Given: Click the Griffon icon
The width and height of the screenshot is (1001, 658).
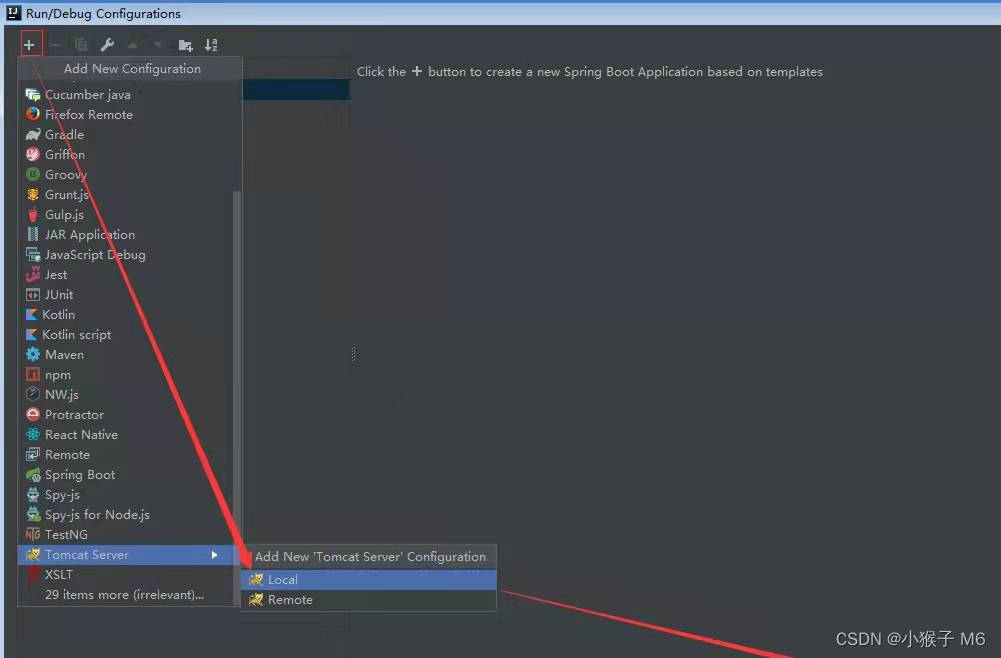Looking at the screenshot, I should tap(33, 154).
